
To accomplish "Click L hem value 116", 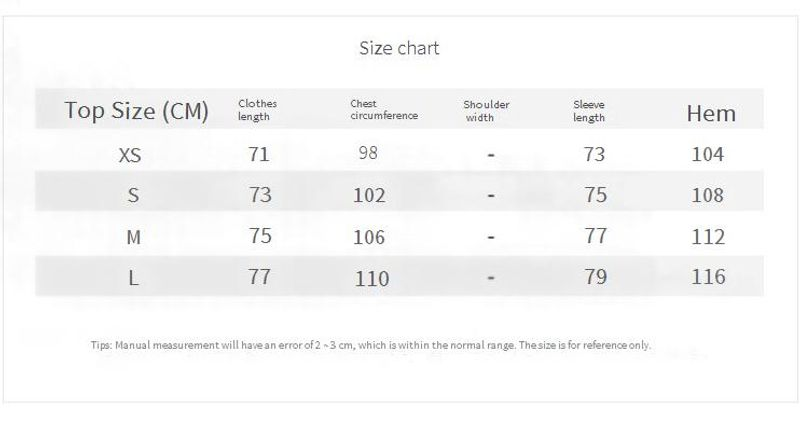I will pos(708,277).
